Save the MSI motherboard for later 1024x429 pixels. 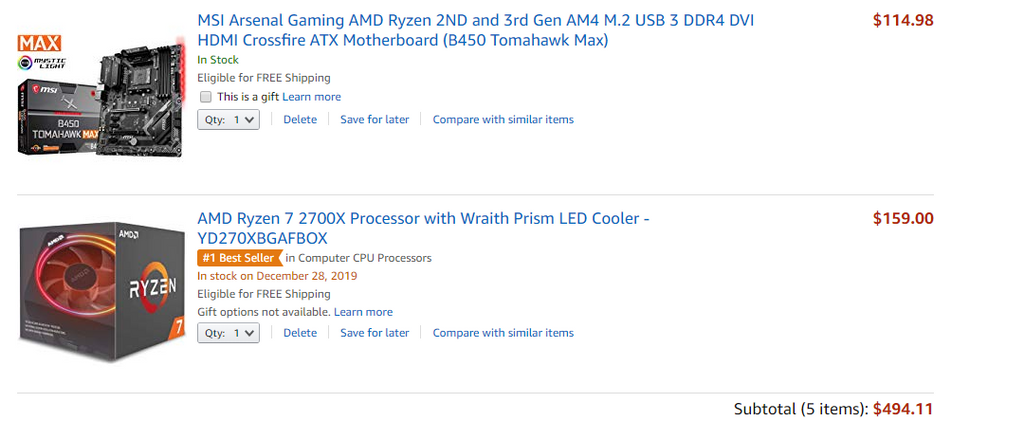tap(374, 119)
